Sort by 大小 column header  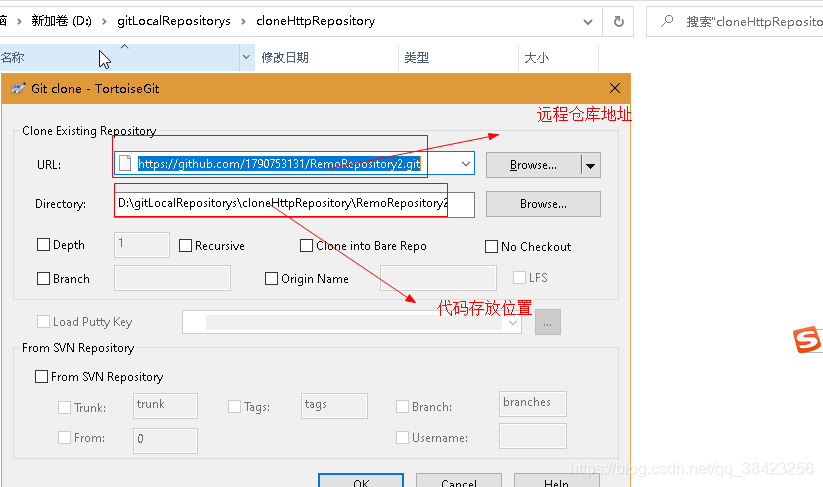coord(558,57)
